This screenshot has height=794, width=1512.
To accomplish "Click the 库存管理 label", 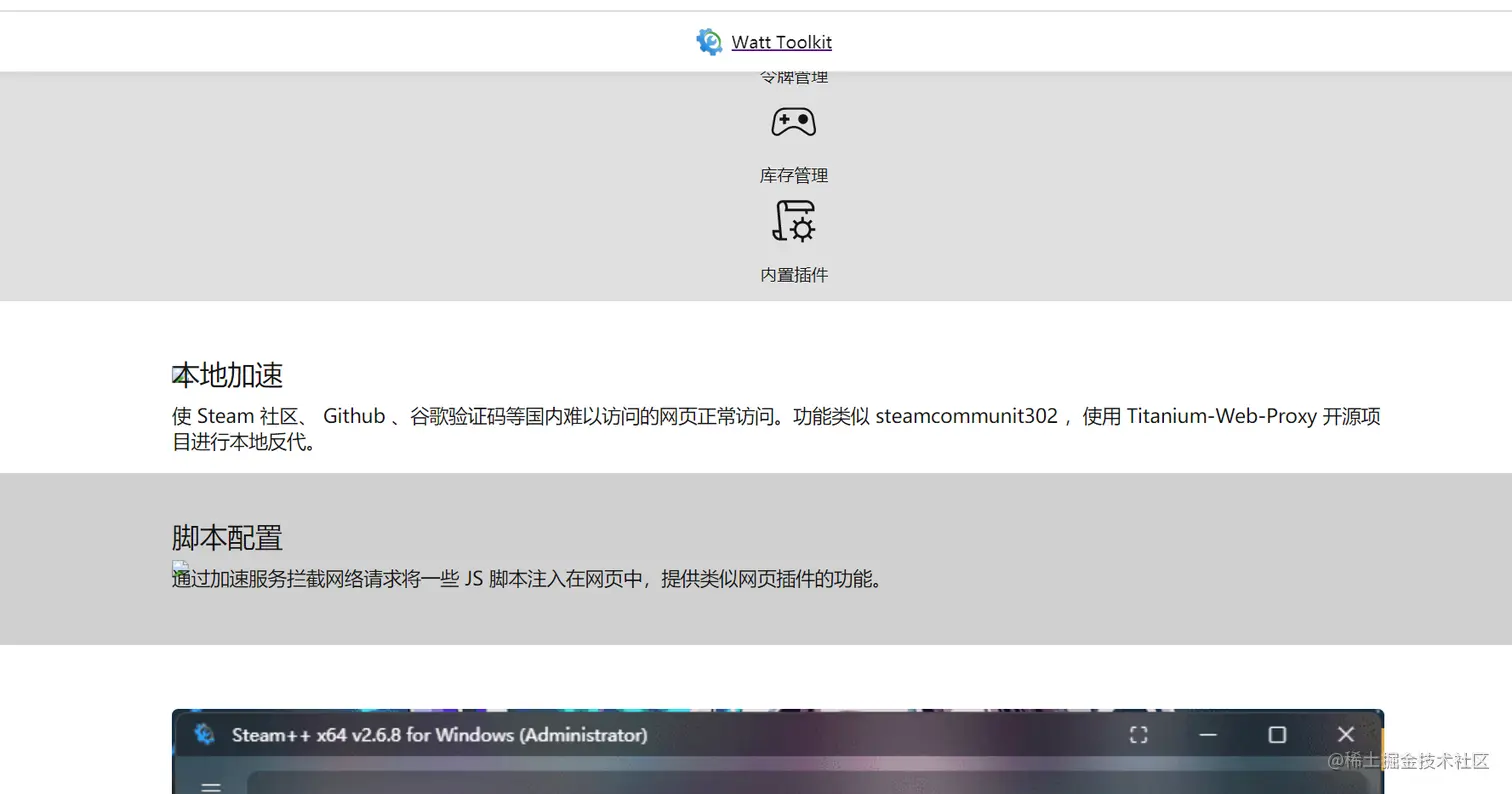I will [794, 175].
